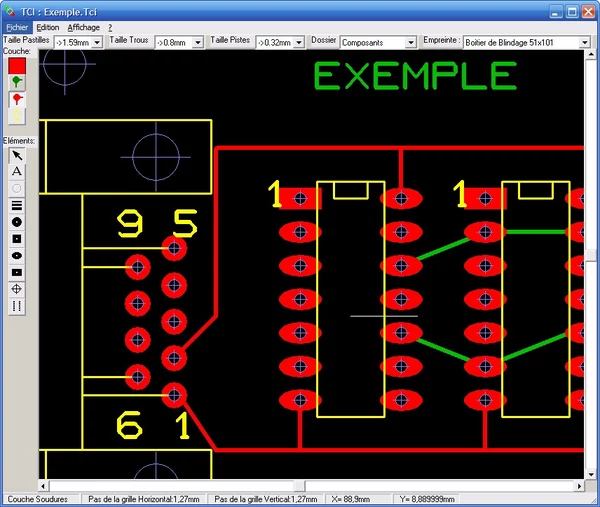Click the horizontal scrollbar thumb
Screen dimensions: 600x507
pyautogui.click(x=299, y=486)
